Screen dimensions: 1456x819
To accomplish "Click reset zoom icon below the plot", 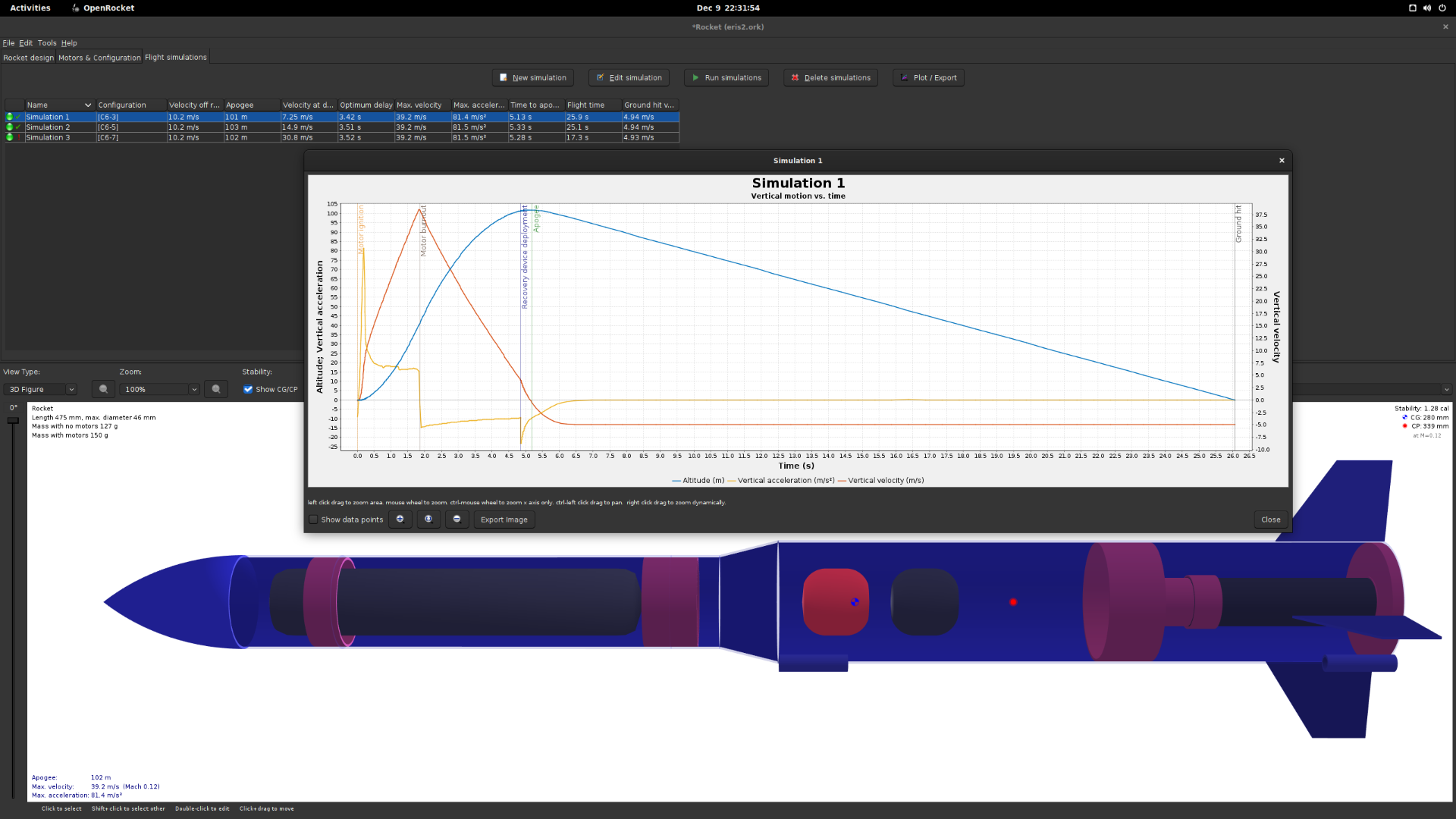I will coord(428,519).
